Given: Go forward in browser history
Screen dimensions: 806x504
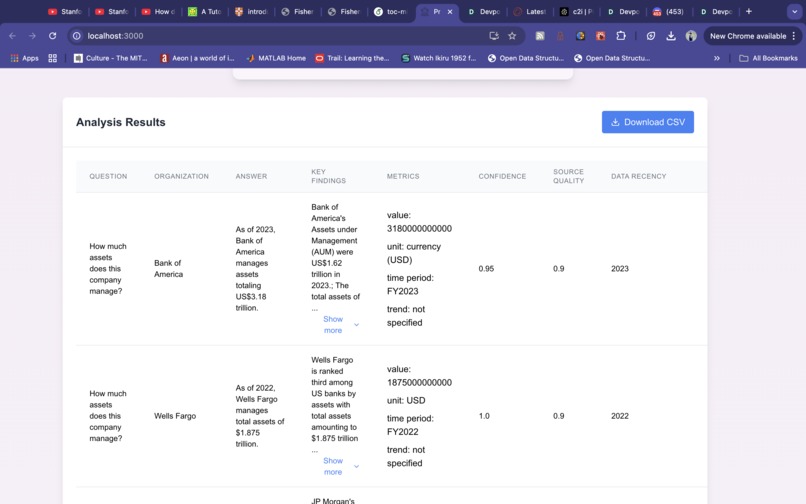Looking at the screenshot, I should (32, 36).
